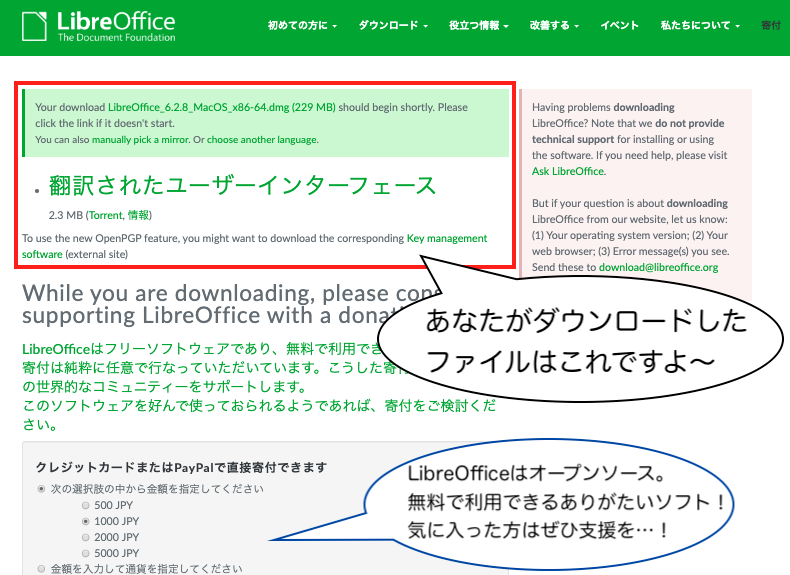Select the 次の選択肢の中から金額を指定 radio button
This screenshot has height=575, width=790.
(41, 489)
